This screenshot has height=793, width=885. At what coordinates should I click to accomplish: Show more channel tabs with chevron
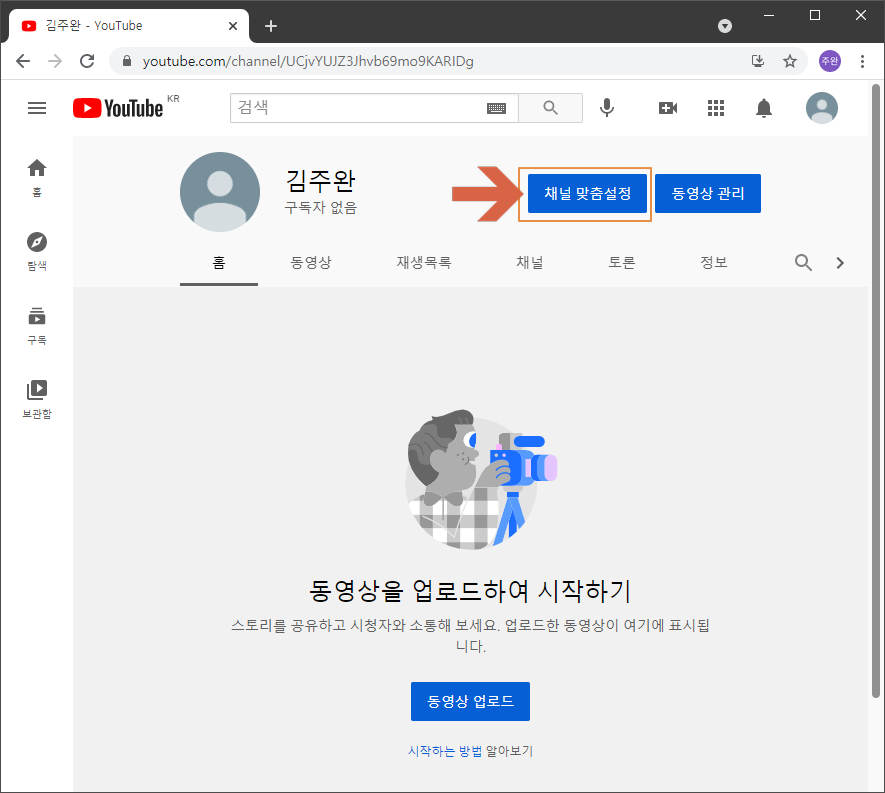[840, 262]
